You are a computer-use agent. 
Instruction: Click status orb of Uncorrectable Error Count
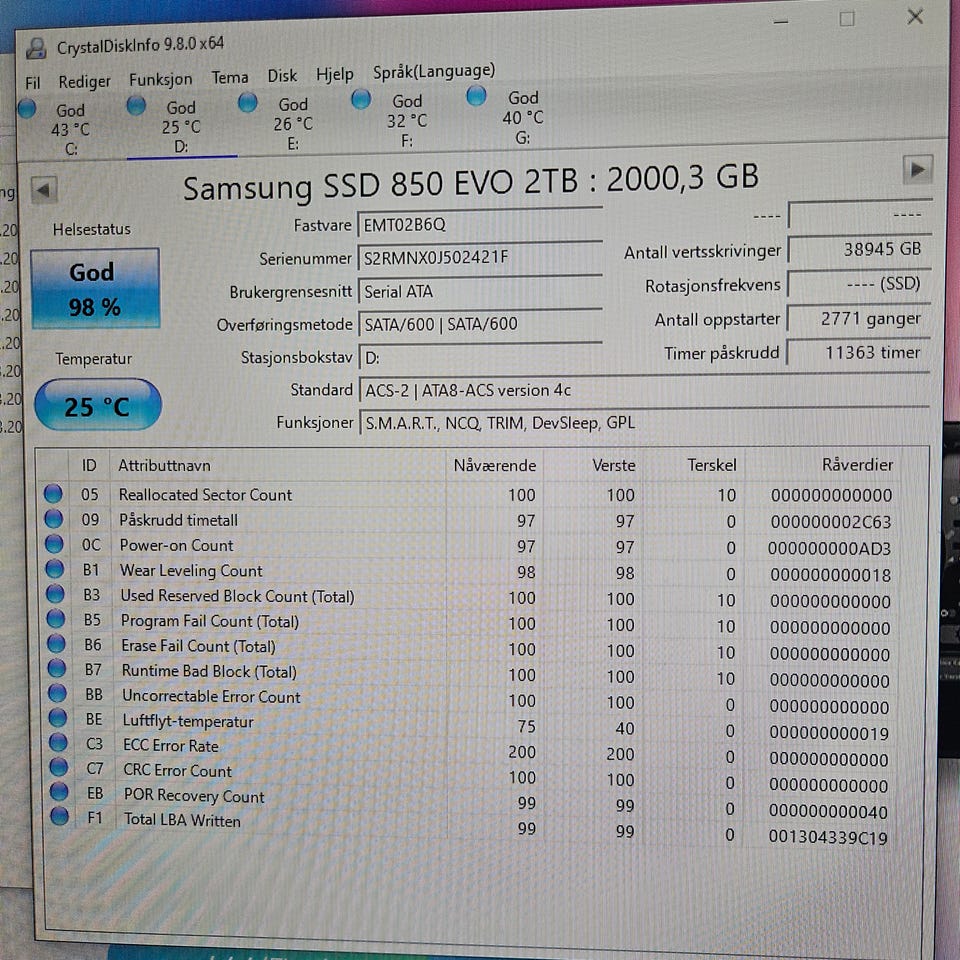[x=57, y=693]
